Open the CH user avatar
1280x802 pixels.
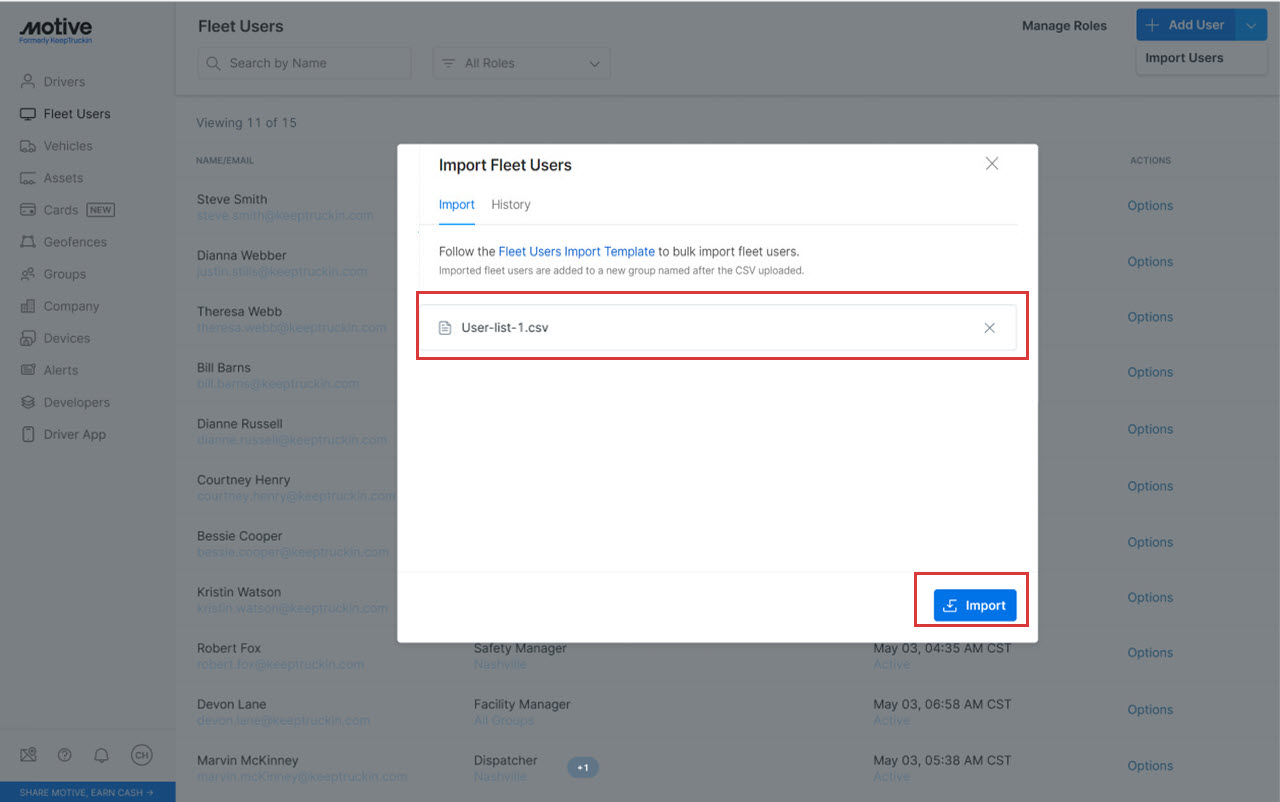142,755
